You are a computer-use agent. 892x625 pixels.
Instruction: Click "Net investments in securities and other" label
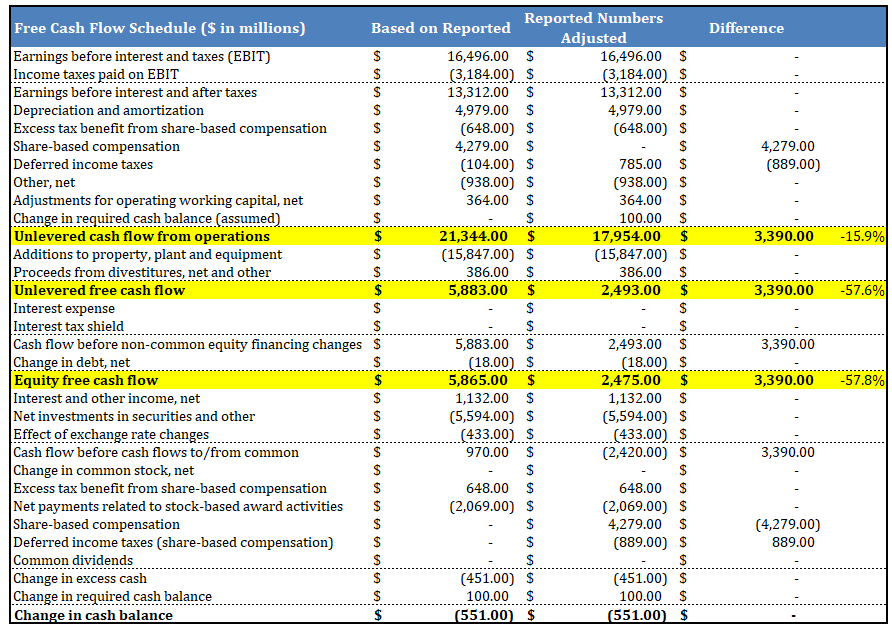tap(134, 417)
